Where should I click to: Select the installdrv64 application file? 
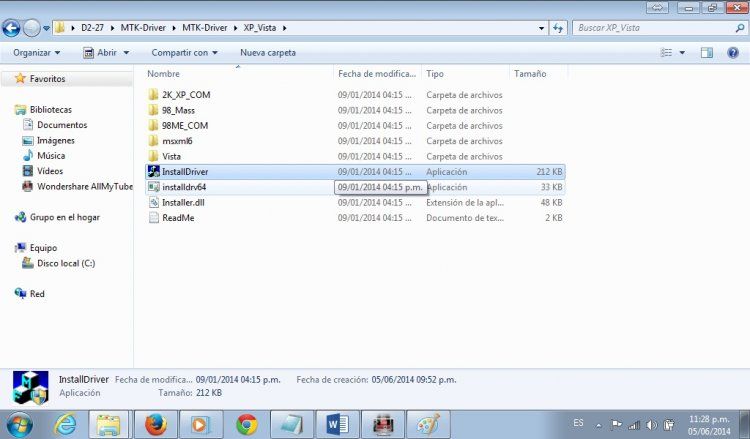(x=355, y=187)
